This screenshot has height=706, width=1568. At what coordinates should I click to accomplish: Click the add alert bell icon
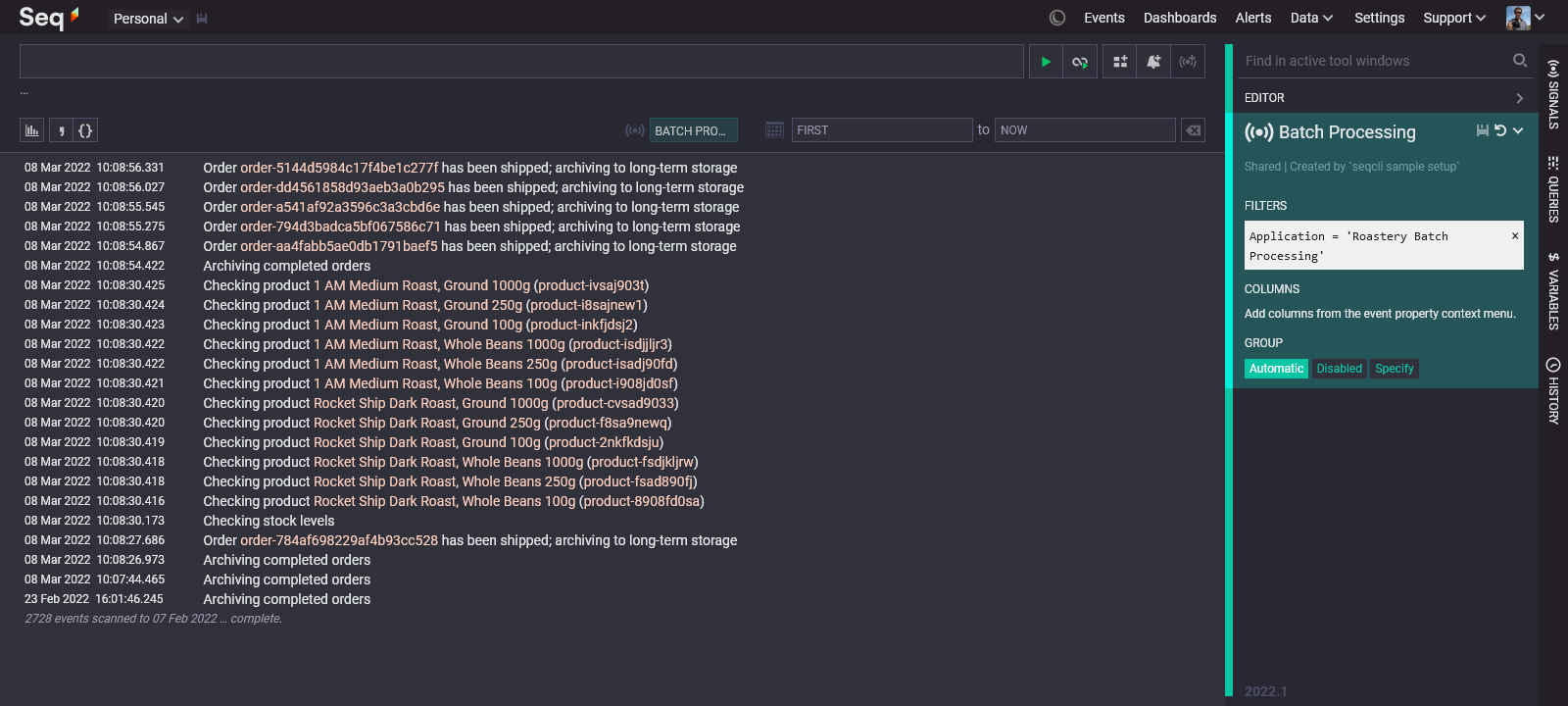[1153, 62]
